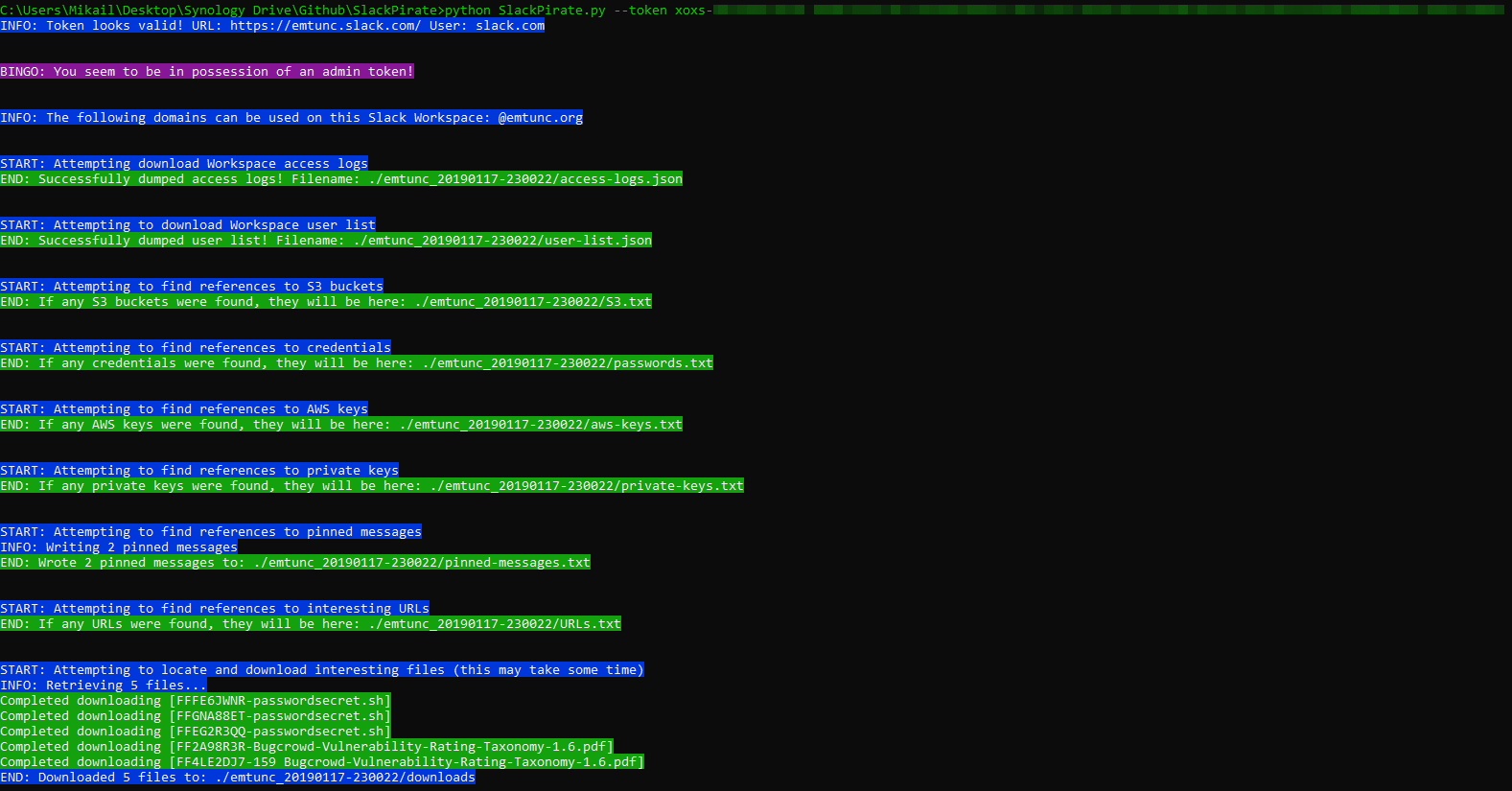Screen dimensions: 1512x791
Task: Click the FF2A98R3R Bugcrowd taxonomy PDF entry
Action: (x=391, y=747)
